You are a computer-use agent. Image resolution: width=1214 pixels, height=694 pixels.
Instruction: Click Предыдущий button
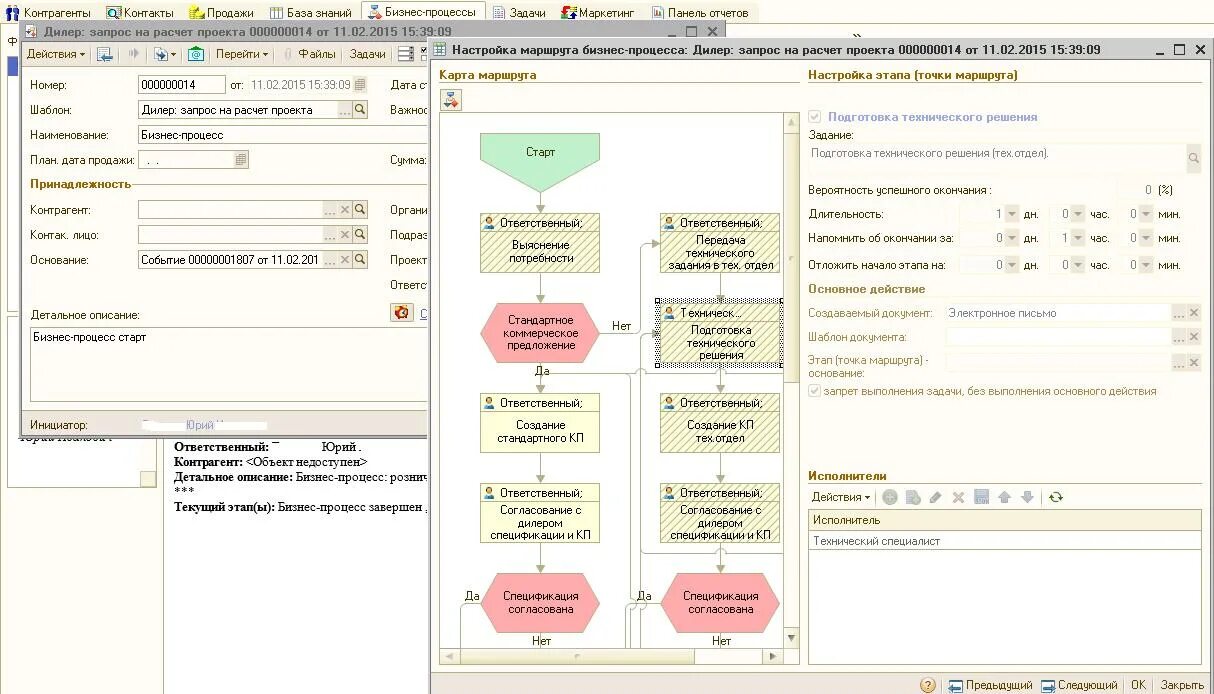click(x=990, y=685)
